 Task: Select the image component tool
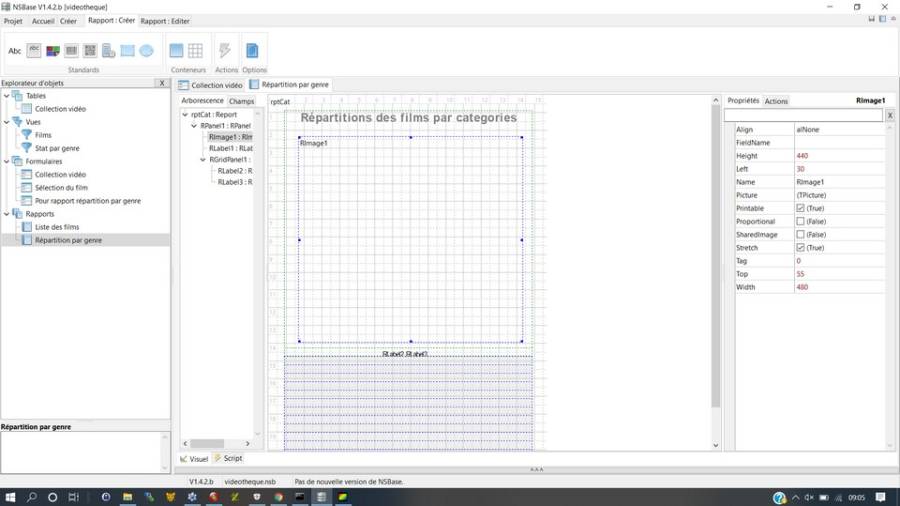pyautogui.click(x=52, y=51)
